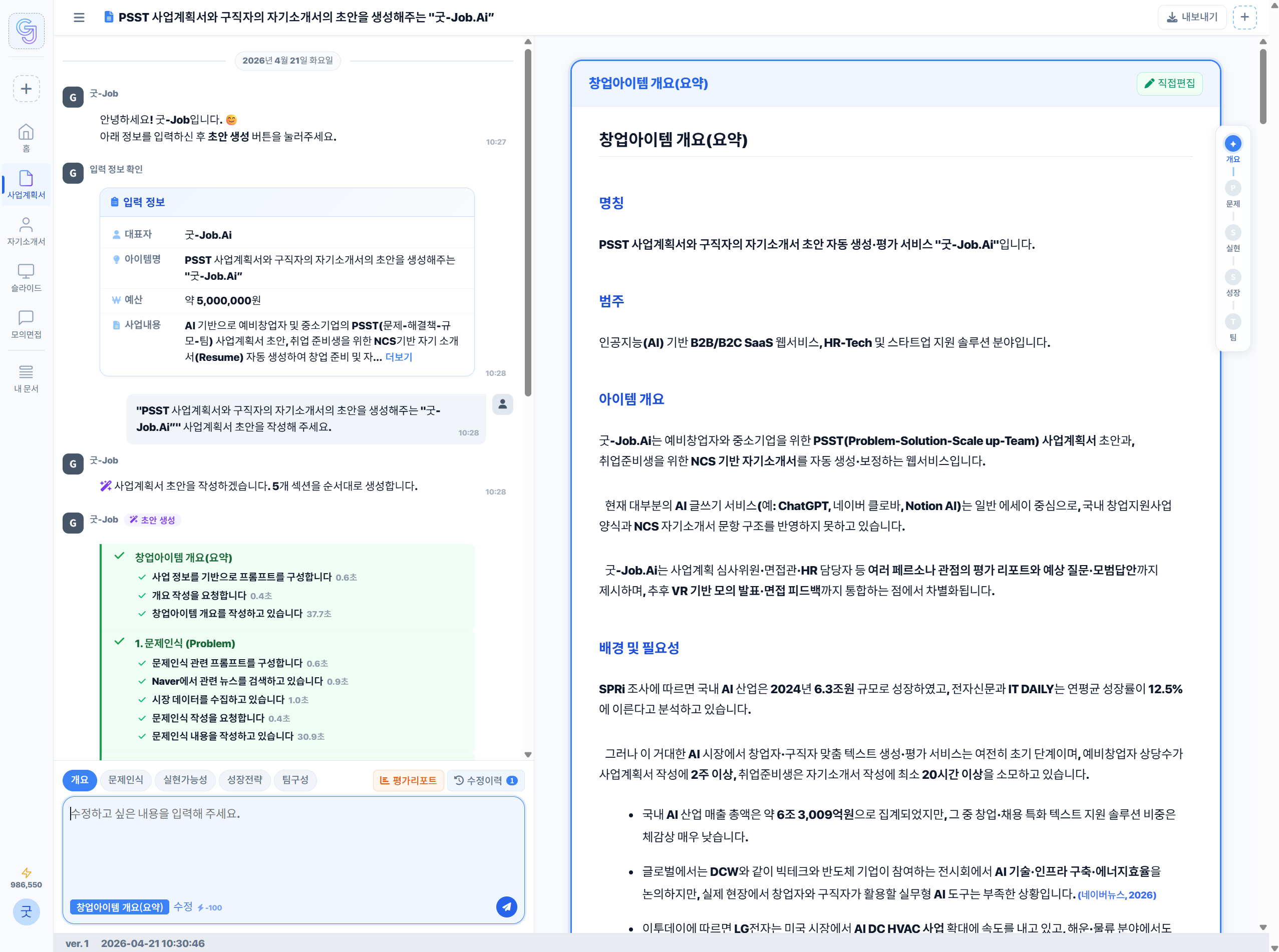
Task: Click the document panel scrollbar thumb
Action: click(1263, 87)
